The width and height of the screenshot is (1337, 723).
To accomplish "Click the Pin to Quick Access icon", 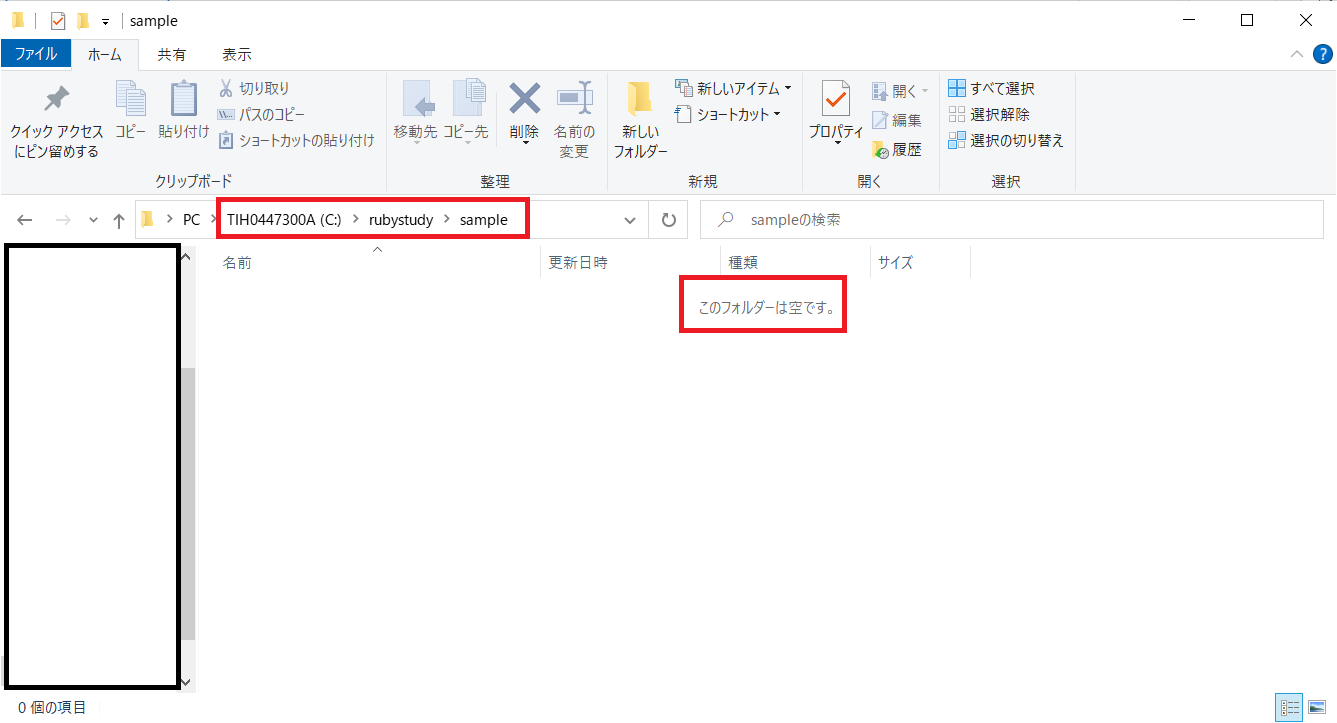I will (57, 100).
